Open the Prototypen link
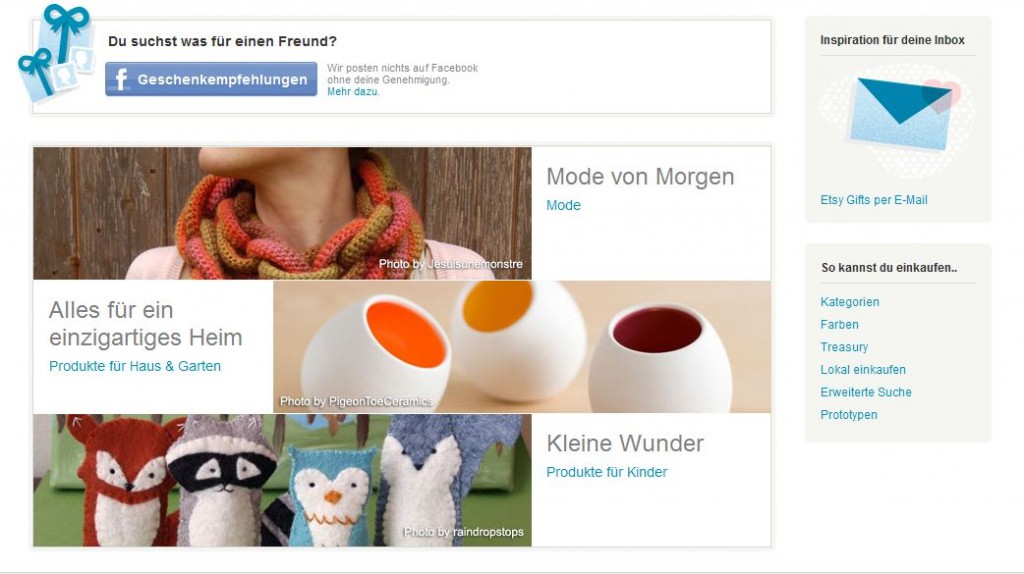The image size is (1024, 574). tap(848, 415)
